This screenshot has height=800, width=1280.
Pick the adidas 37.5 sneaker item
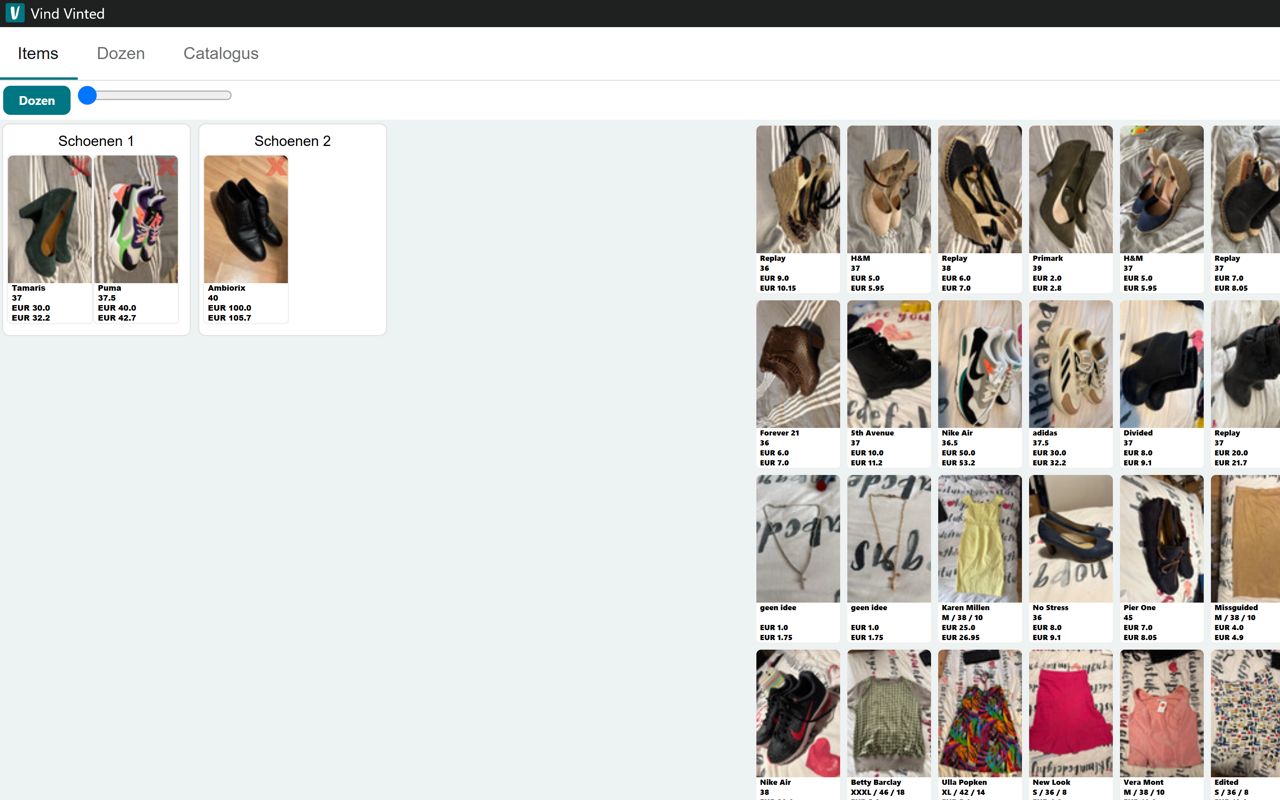1071,384
